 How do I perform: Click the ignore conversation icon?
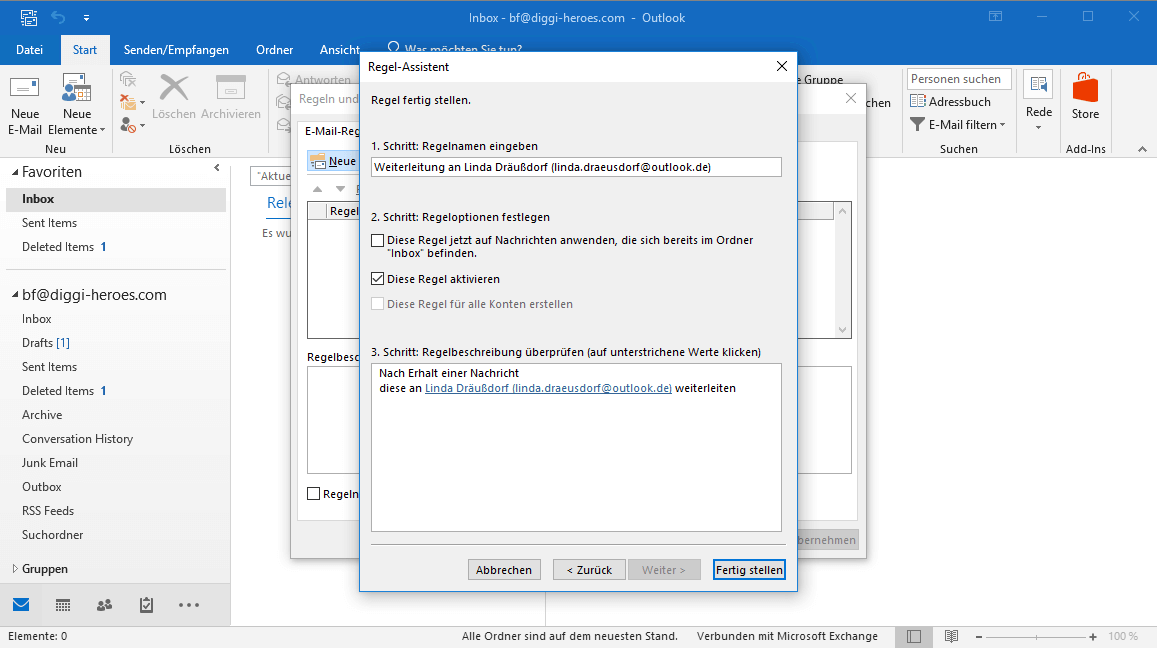(x=128, y=80)
